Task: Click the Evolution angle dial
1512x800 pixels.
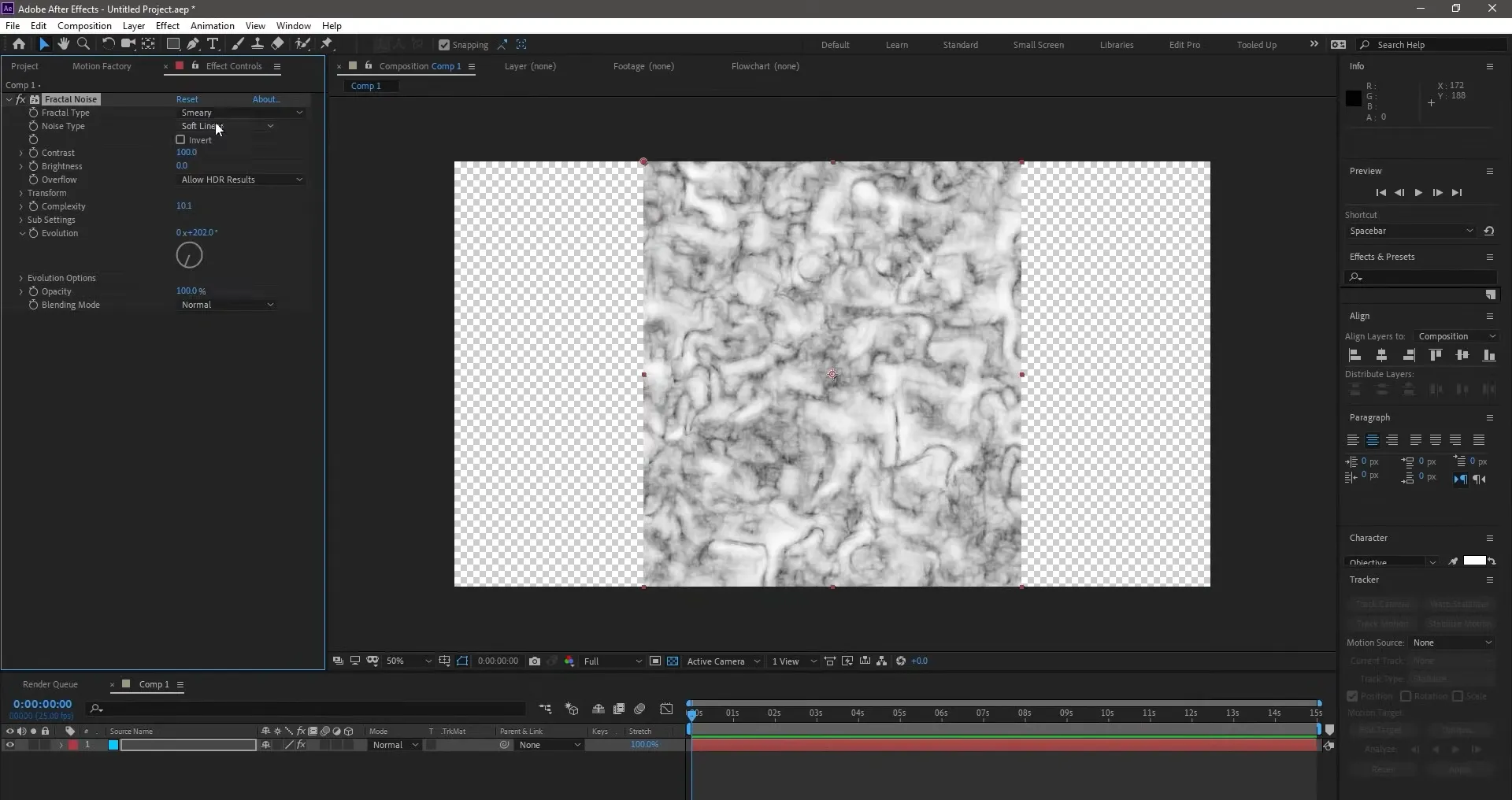Action: click(189, 255)
